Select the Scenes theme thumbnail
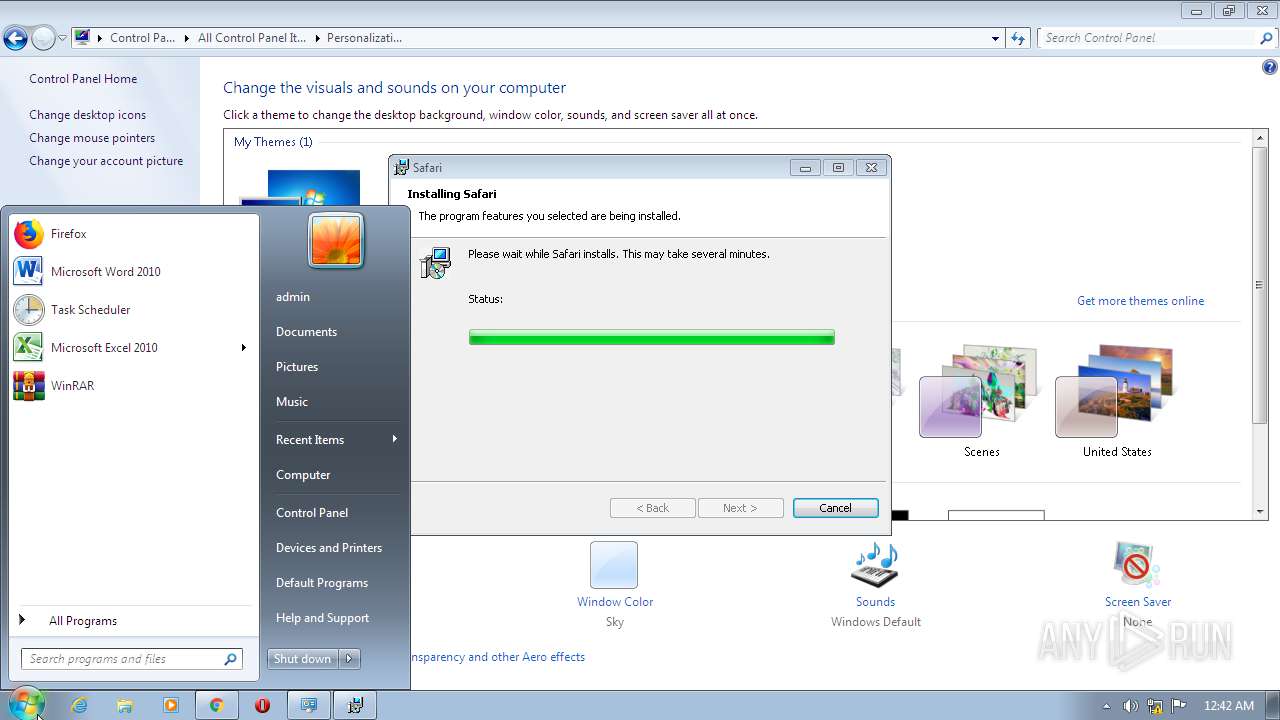 click(980, 393)
